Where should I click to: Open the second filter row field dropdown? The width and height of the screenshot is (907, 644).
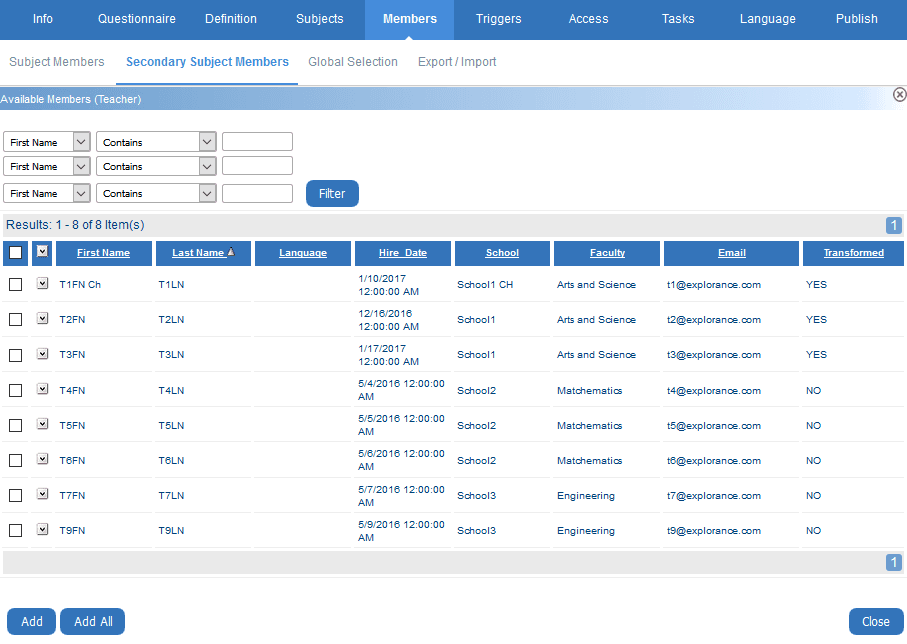point(47,166)
